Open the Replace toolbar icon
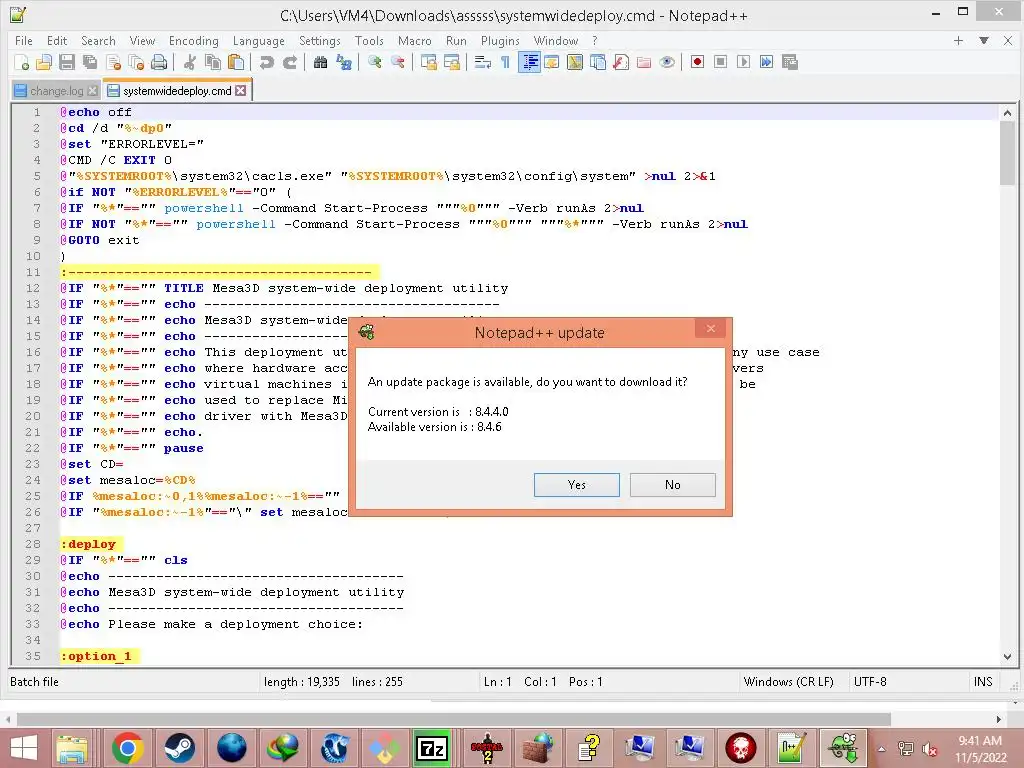 coord(344,62)
